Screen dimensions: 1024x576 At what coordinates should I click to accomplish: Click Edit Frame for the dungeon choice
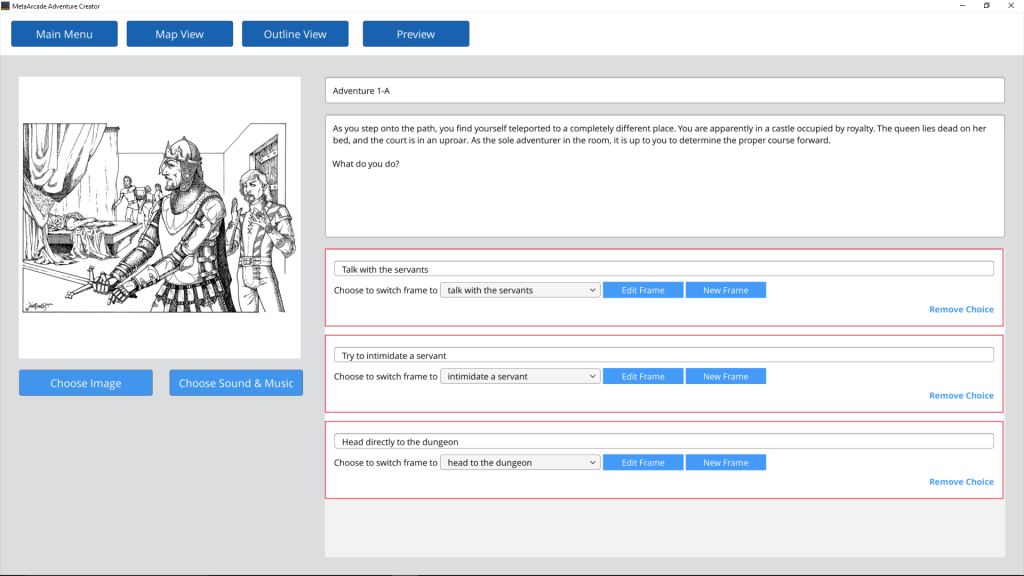click(643, 463)
